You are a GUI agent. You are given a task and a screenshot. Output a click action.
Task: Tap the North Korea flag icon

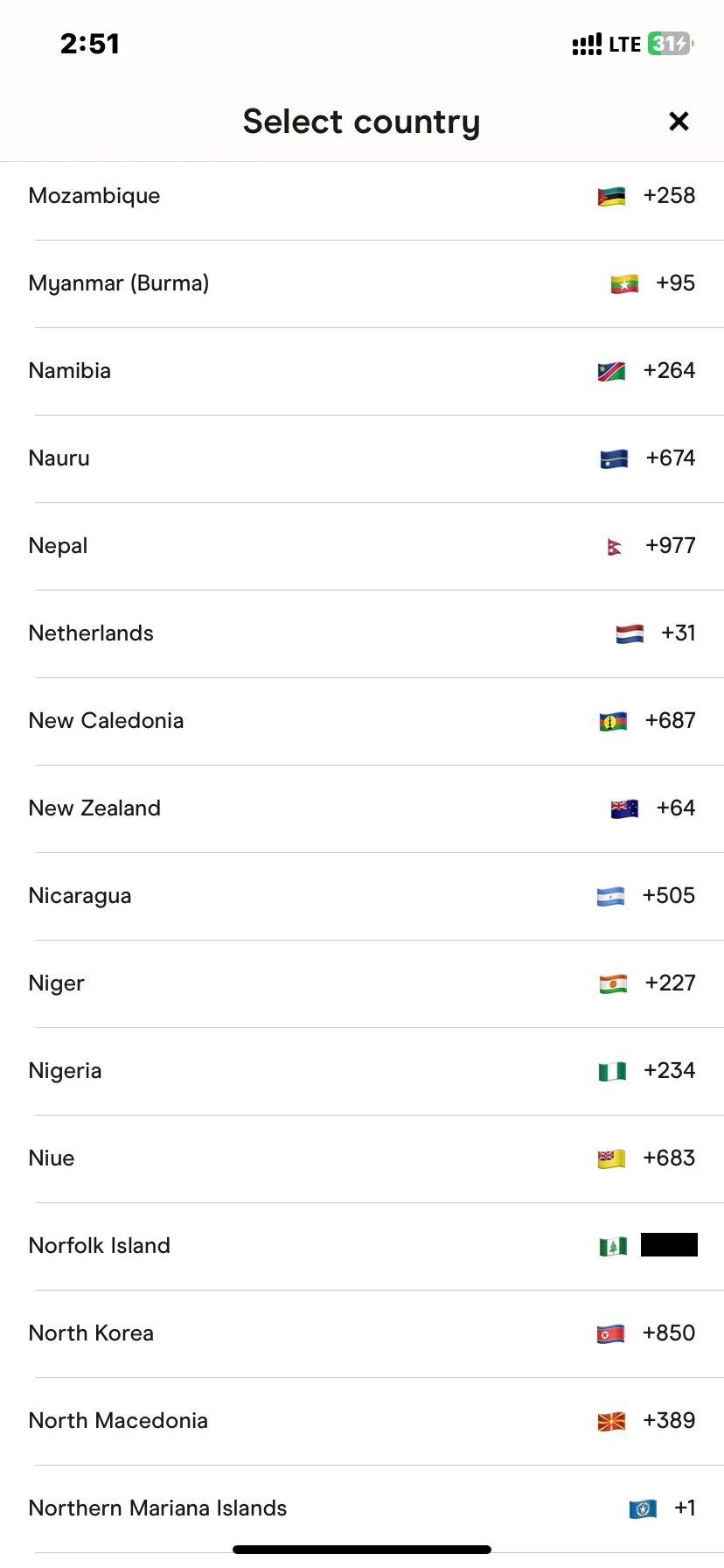[x=610, y=1333]
